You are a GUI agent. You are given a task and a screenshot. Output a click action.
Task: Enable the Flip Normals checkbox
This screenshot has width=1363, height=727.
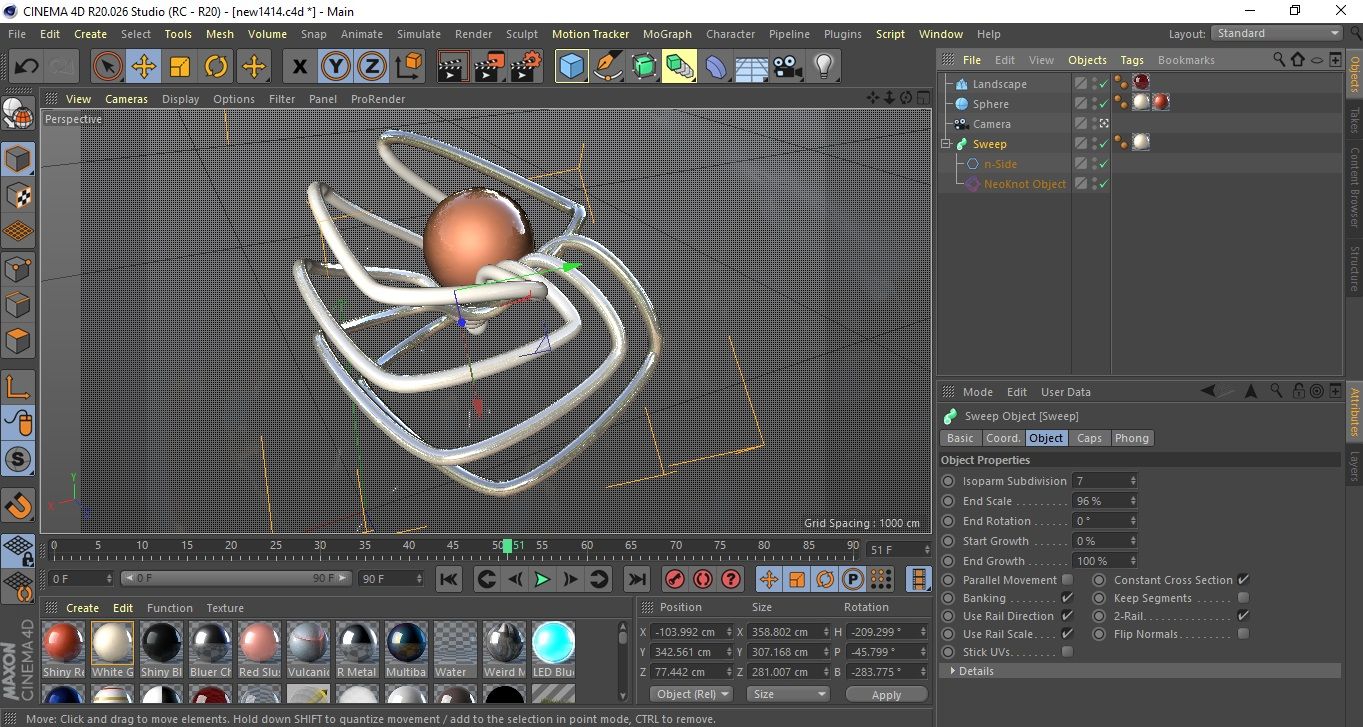point(1243,634)
